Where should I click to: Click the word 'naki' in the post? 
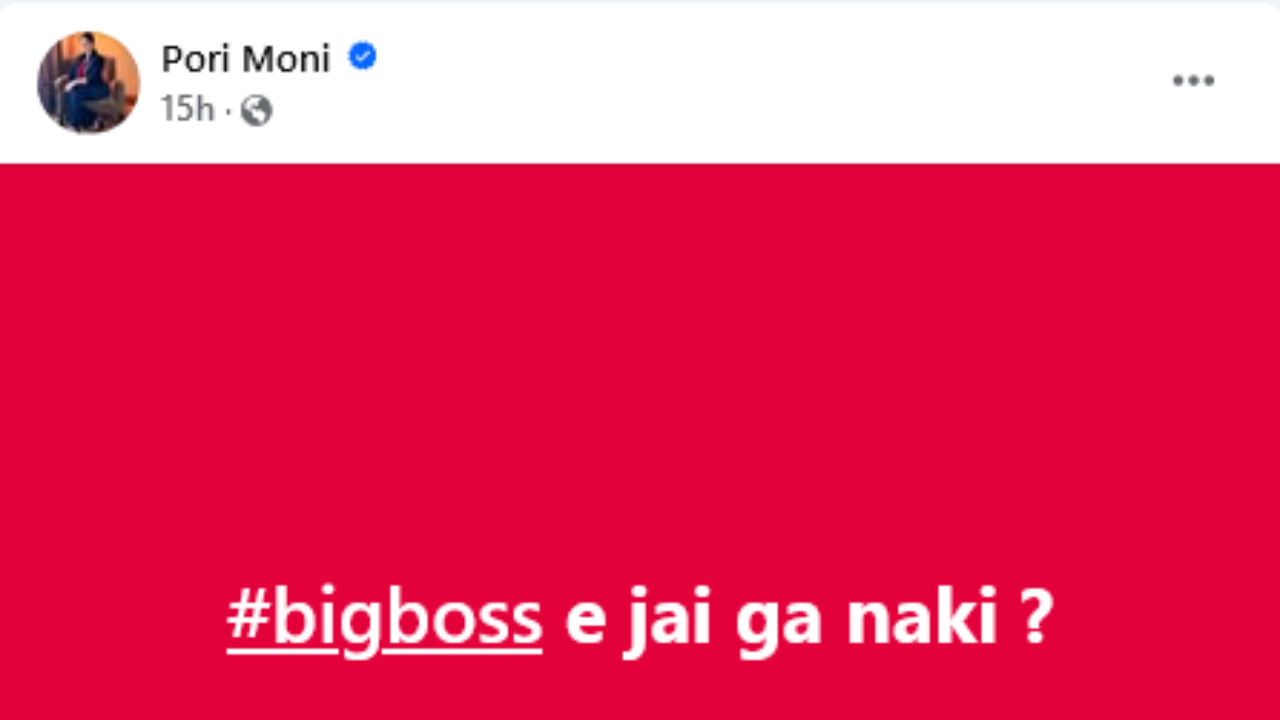click(921, 620)
